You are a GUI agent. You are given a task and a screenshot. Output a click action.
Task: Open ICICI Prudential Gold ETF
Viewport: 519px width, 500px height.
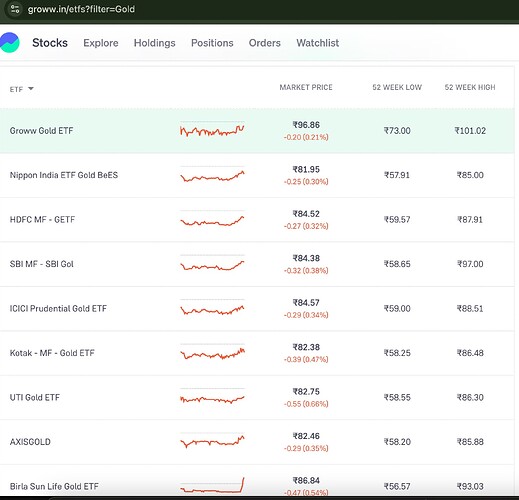coord(58,308)
